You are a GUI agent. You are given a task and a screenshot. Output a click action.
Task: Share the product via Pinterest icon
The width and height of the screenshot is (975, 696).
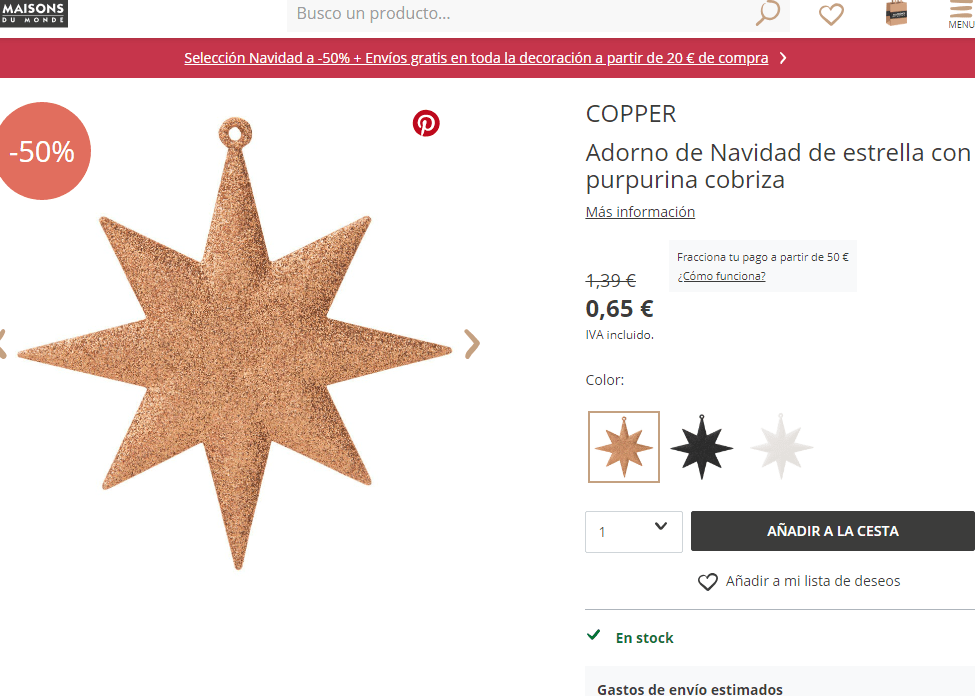pyautogui.click(x=426, y=123)
